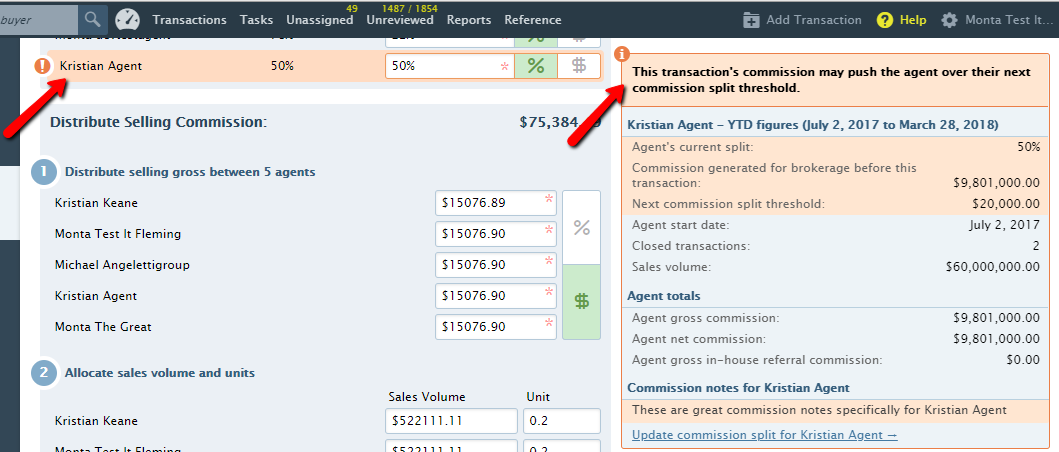Screen dimensions: 1059x452
Task: Edit Monta The Great selling gross field
Action: pos(496,327)
